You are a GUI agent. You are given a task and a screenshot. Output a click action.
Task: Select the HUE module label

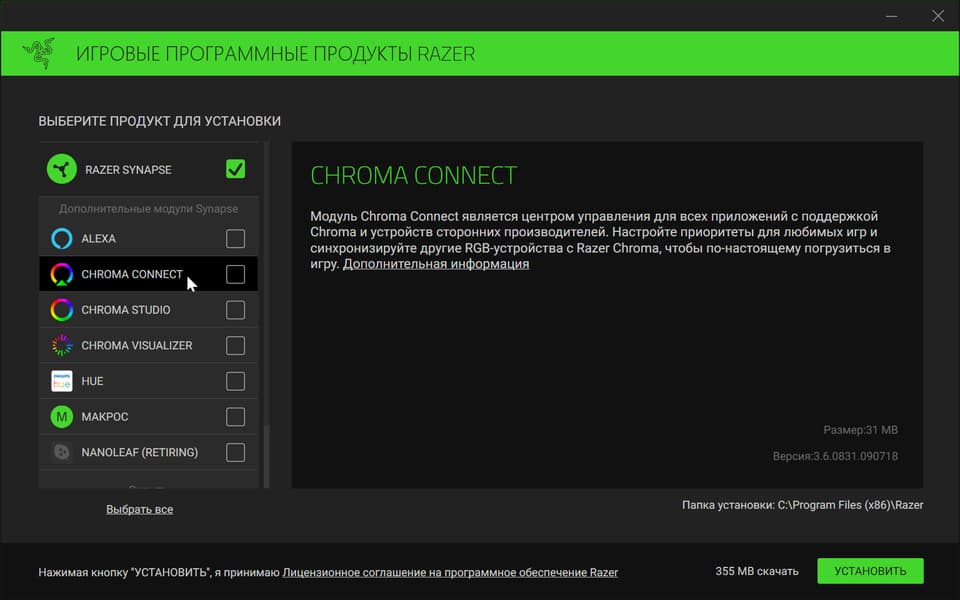[92, 381]
